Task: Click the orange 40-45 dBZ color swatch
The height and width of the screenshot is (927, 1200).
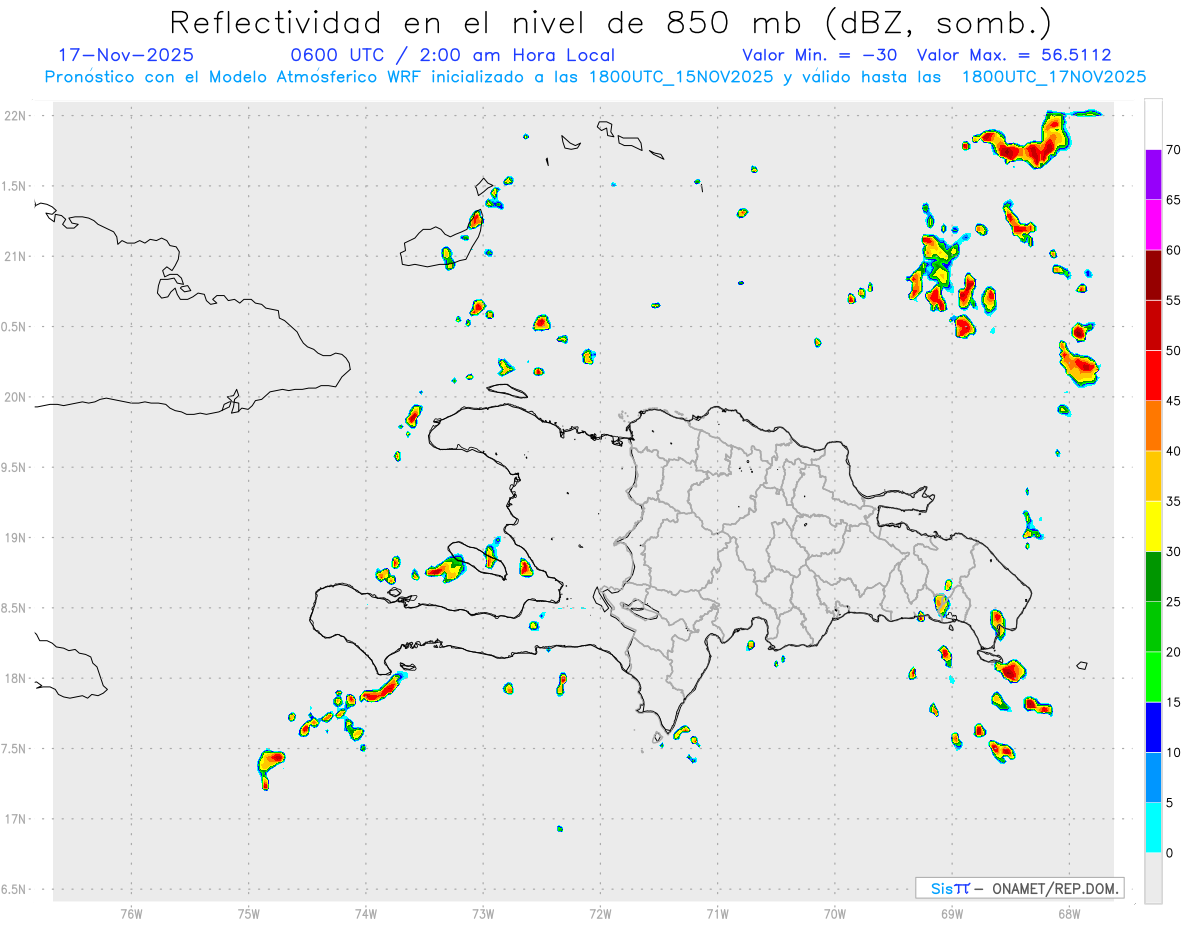Action: pos(1153,426)
